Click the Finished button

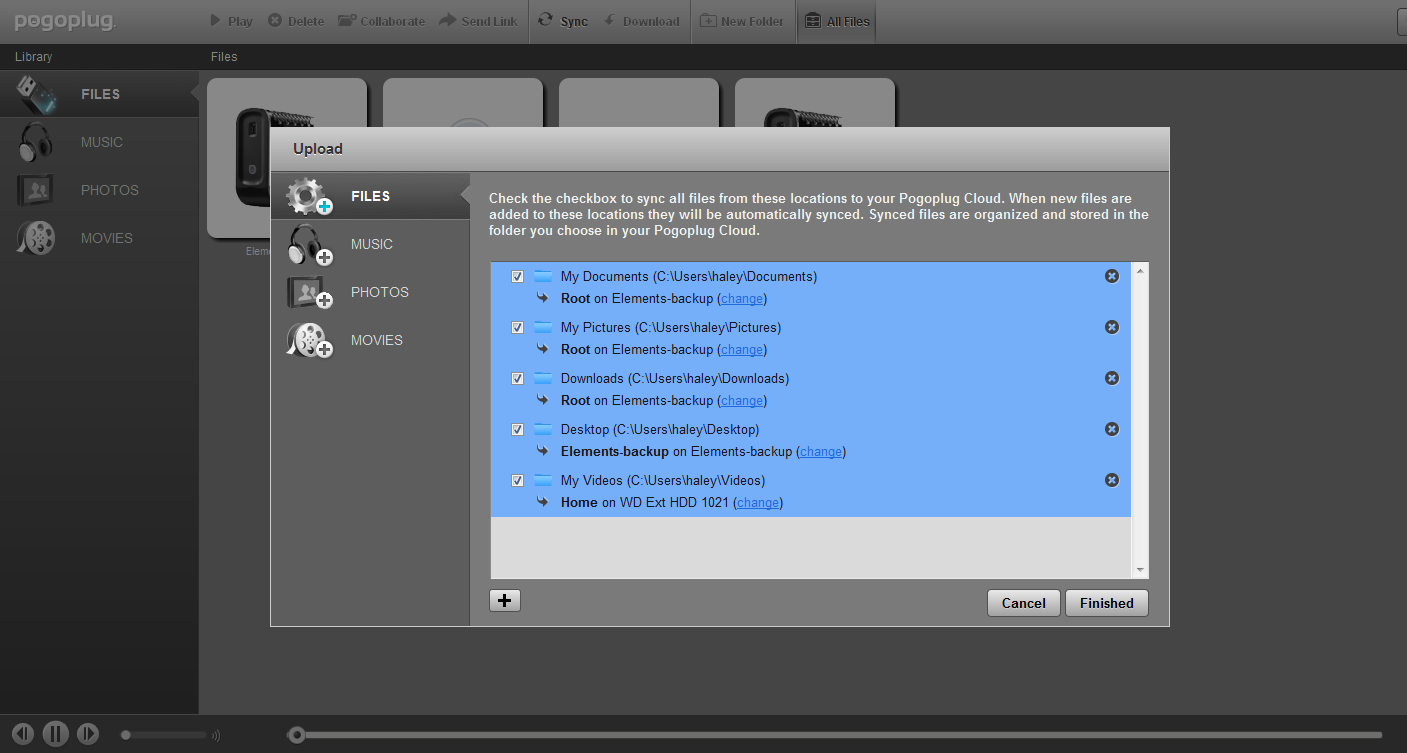pos(1107,603)
